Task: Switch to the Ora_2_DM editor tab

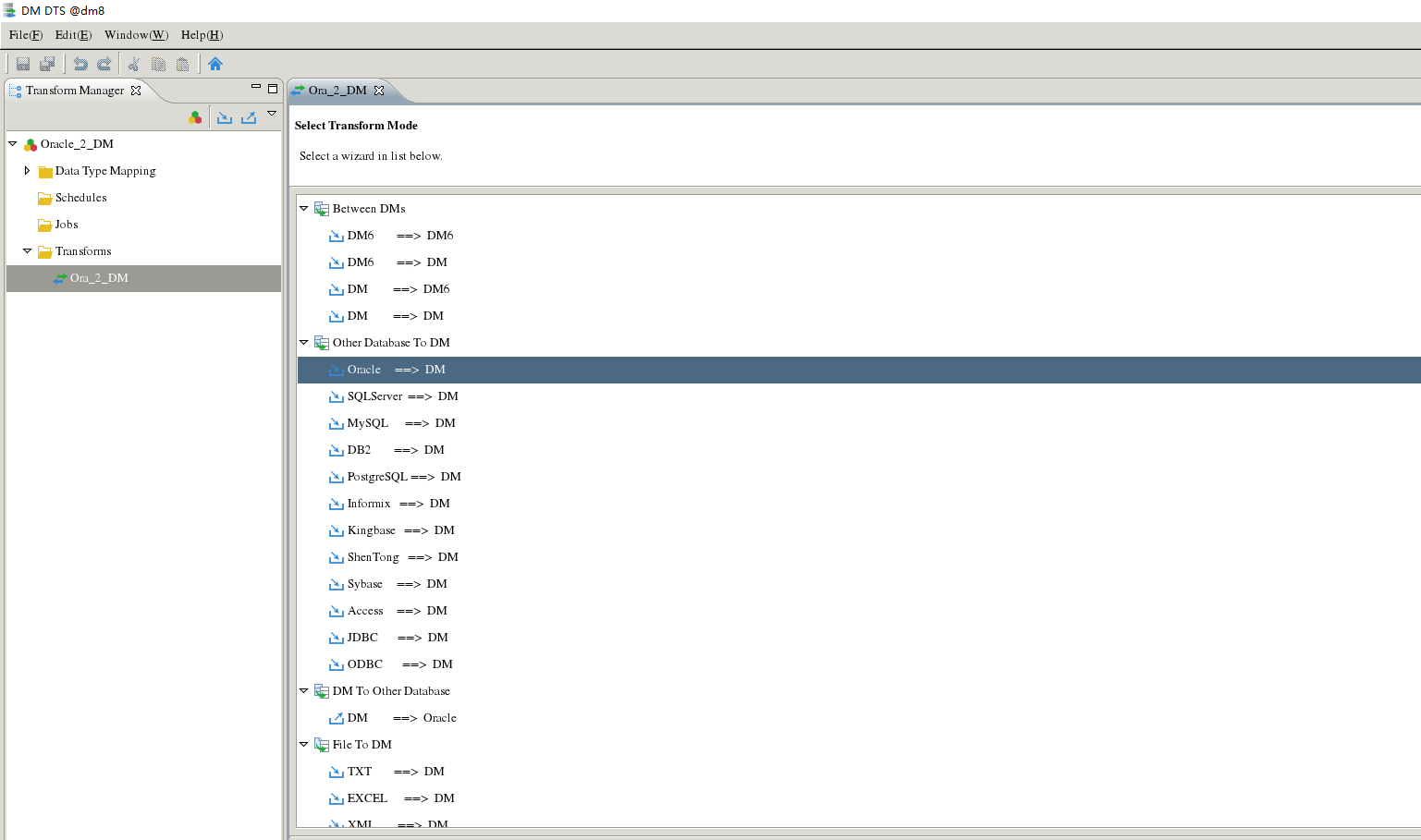Action: (x=337, y=91)
